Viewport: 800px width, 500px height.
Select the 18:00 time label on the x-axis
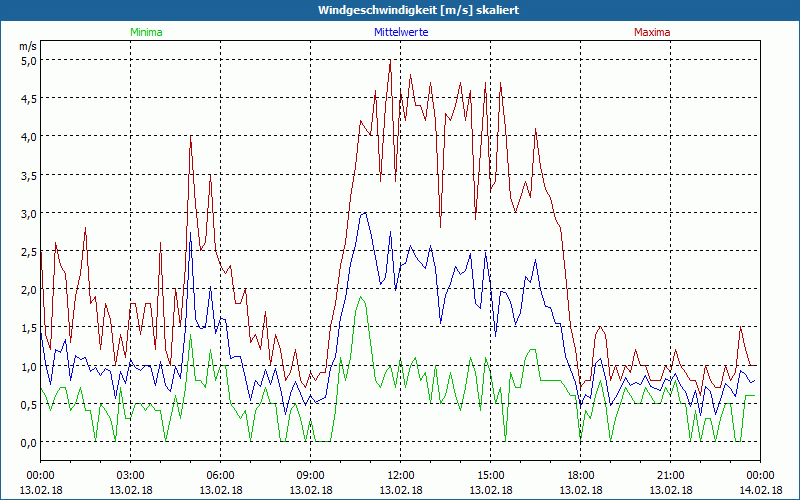tap(580, 475)
